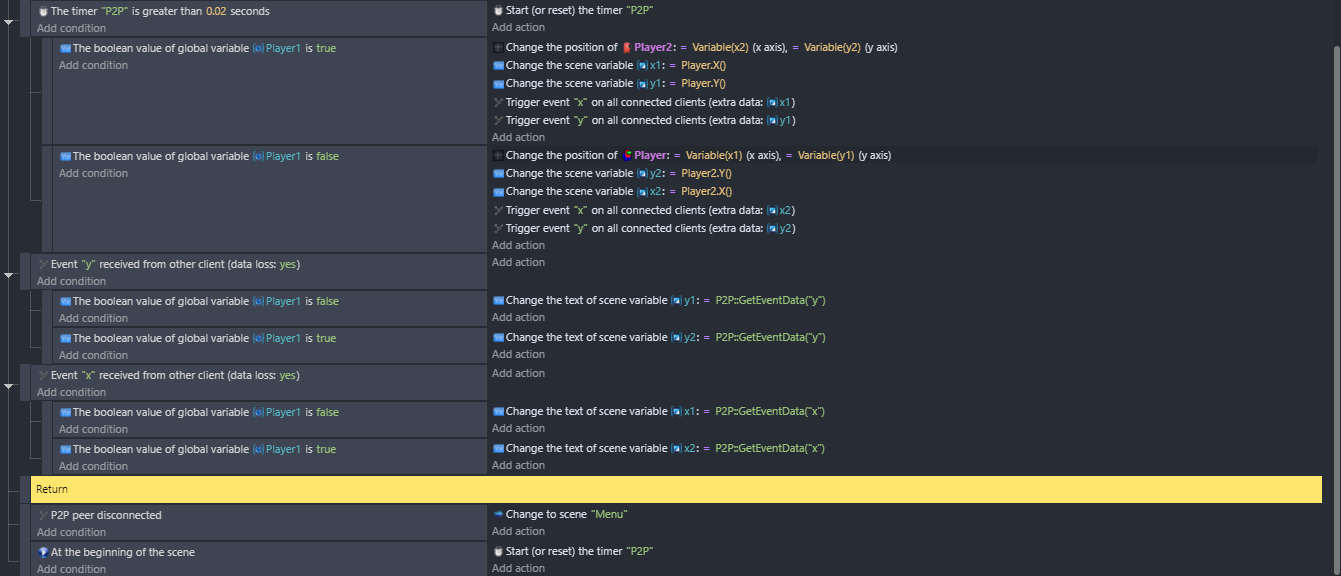Click the timer icon on the P2P timer condition

tap(43, 10)
